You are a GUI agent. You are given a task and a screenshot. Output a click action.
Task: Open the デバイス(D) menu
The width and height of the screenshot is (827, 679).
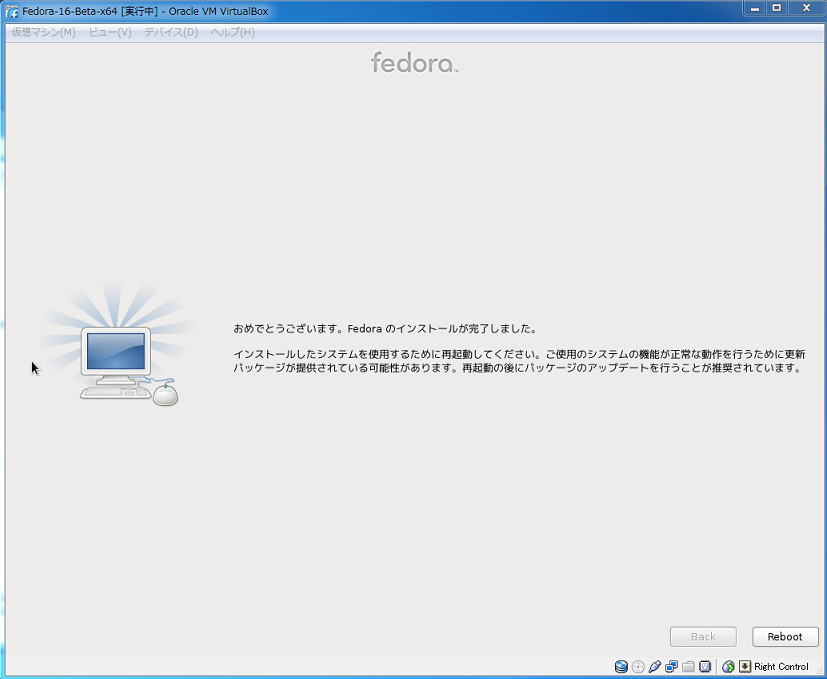tap(170, 32)
